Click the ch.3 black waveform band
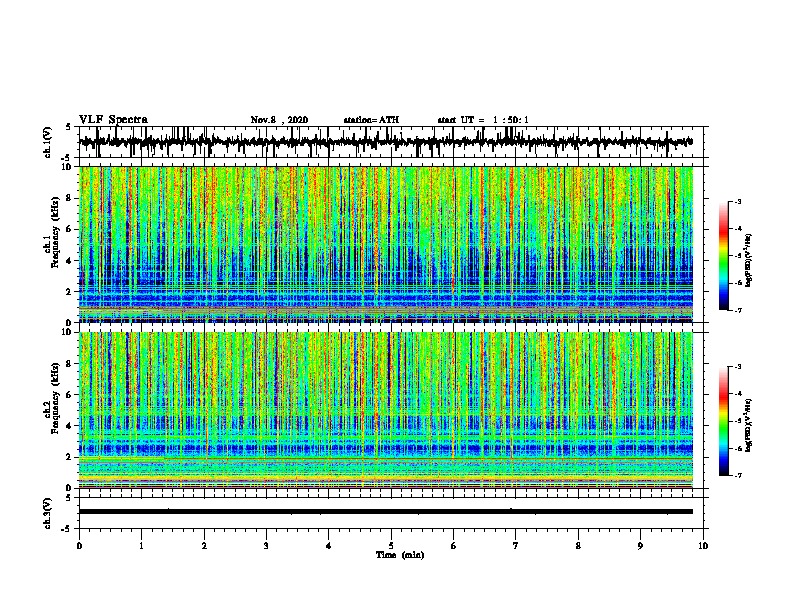Image resolution: width=792 pixels, height=612 pixels. point(385,512)
